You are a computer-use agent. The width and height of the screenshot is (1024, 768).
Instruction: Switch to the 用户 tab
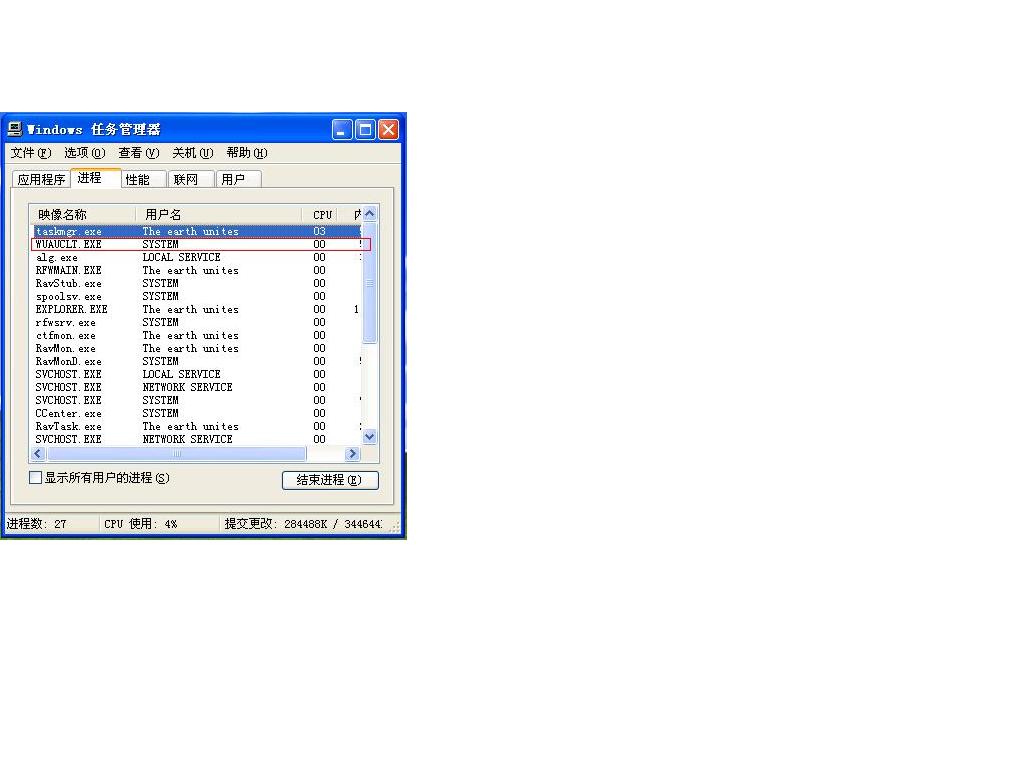[x=238, y=180]
